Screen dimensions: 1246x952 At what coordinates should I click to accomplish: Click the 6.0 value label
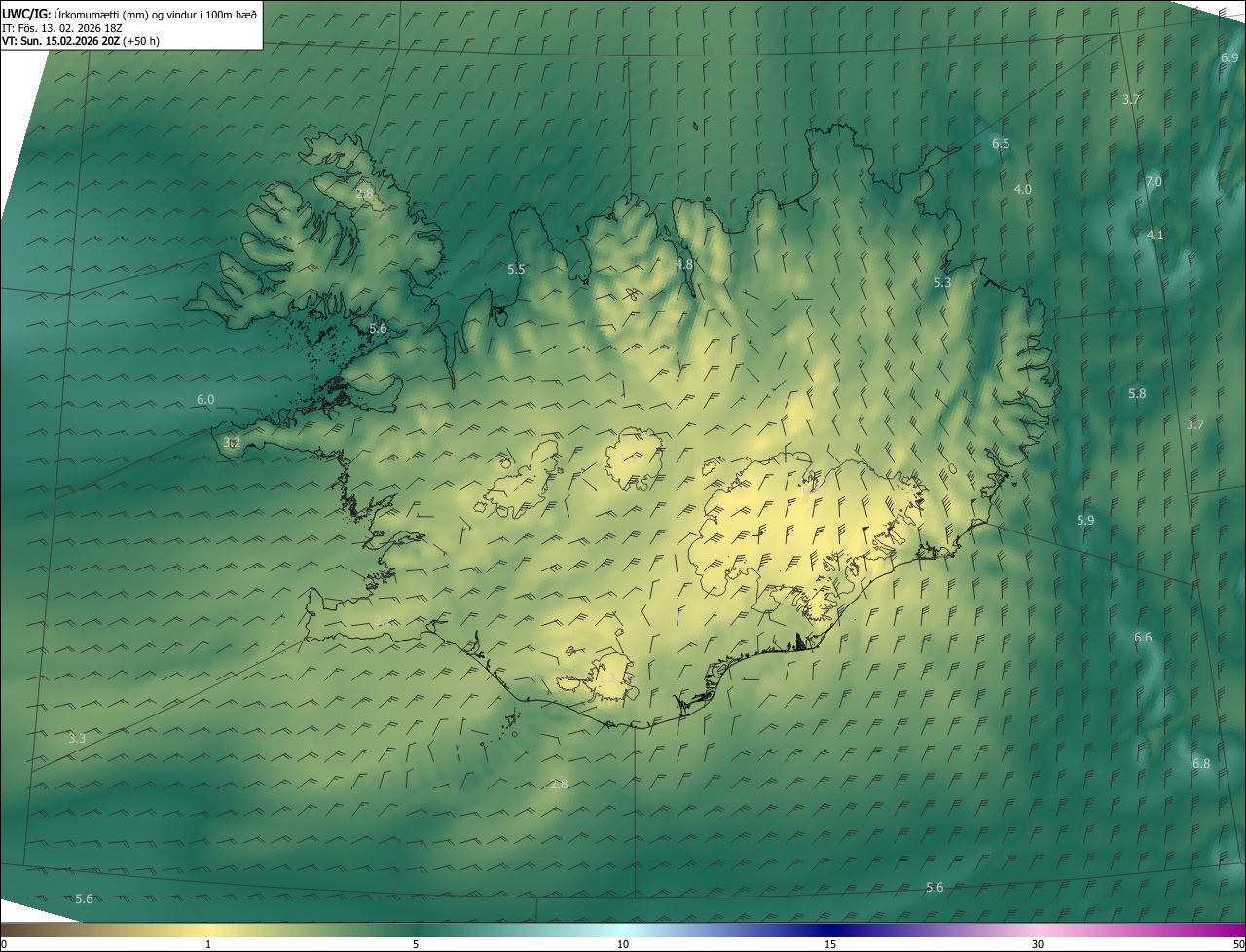pyautogui.click(x=205, y=399)
